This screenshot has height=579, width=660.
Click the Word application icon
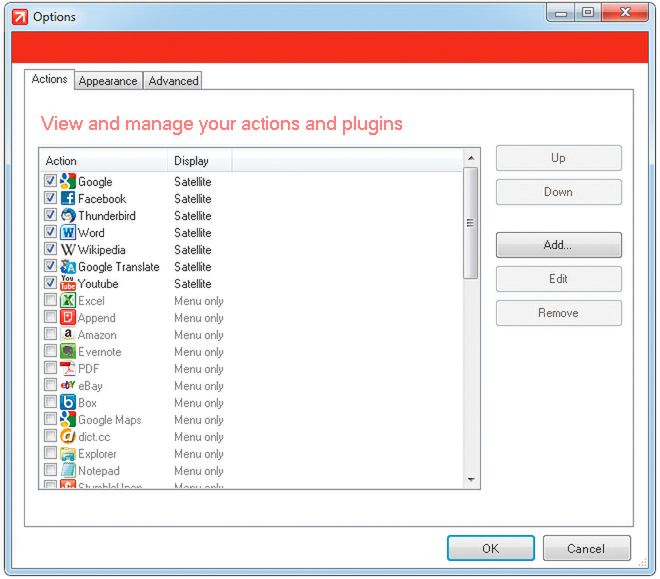tap(68, 232)
